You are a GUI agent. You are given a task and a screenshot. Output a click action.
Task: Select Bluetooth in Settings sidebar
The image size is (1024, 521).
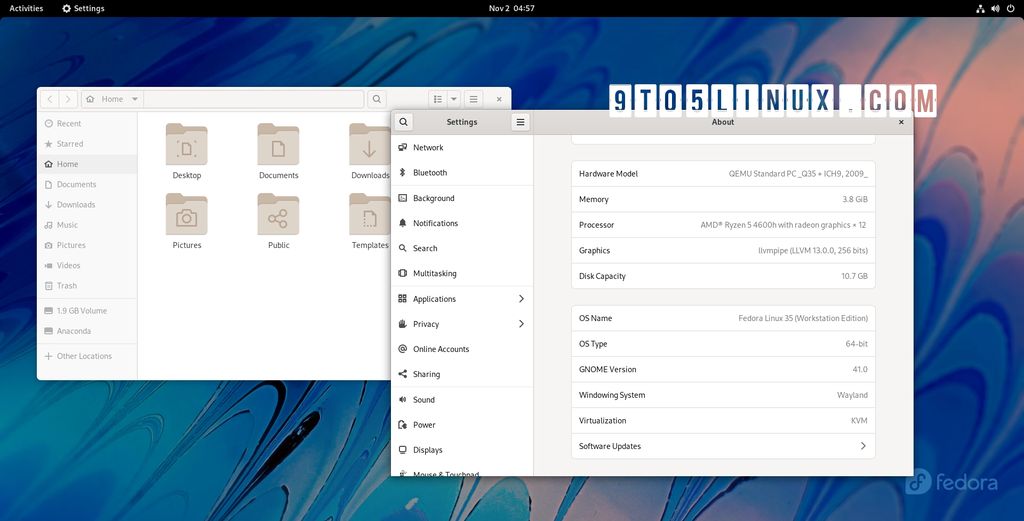coord(462,173)
